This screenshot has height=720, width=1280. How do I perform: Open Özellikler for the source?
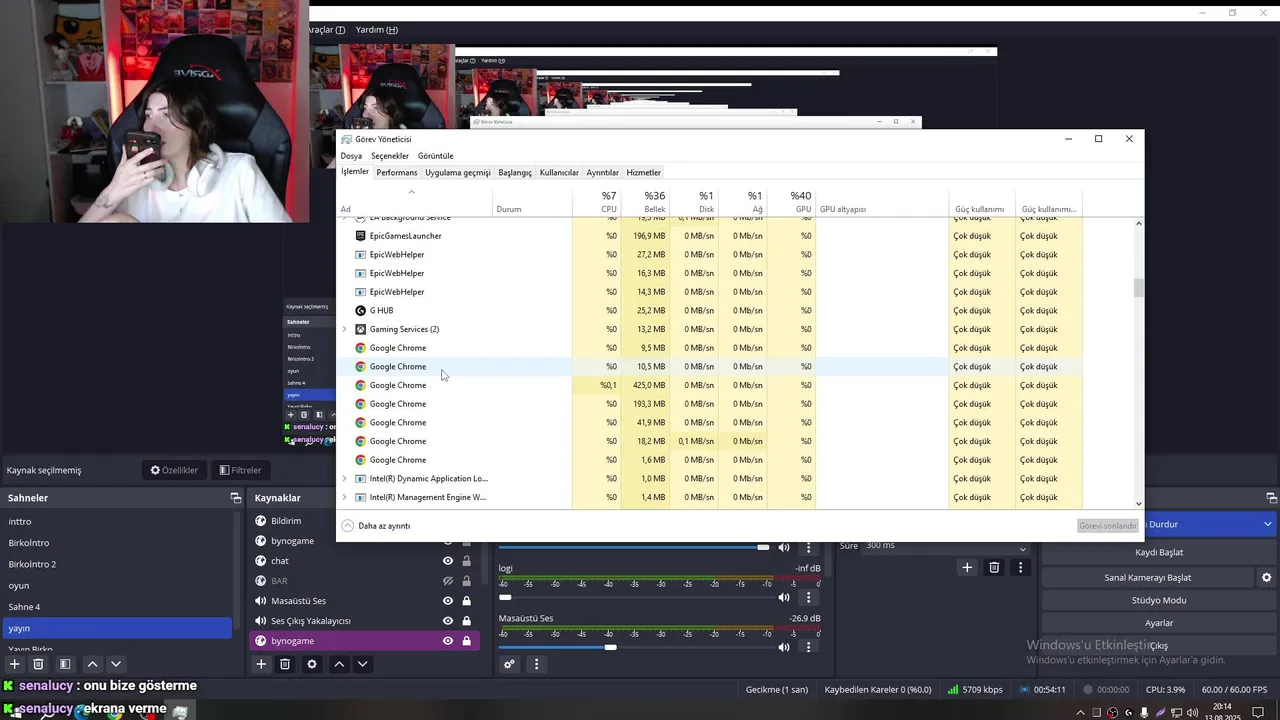click(x=174, y=470)
